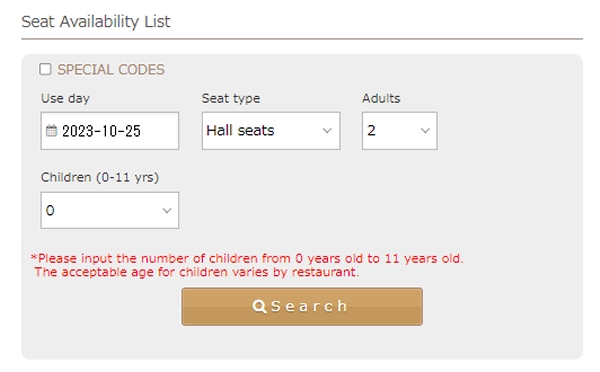Click the SPECIAL CODES label text
This screenshot has height=372, width=600.
pos(111,70)
